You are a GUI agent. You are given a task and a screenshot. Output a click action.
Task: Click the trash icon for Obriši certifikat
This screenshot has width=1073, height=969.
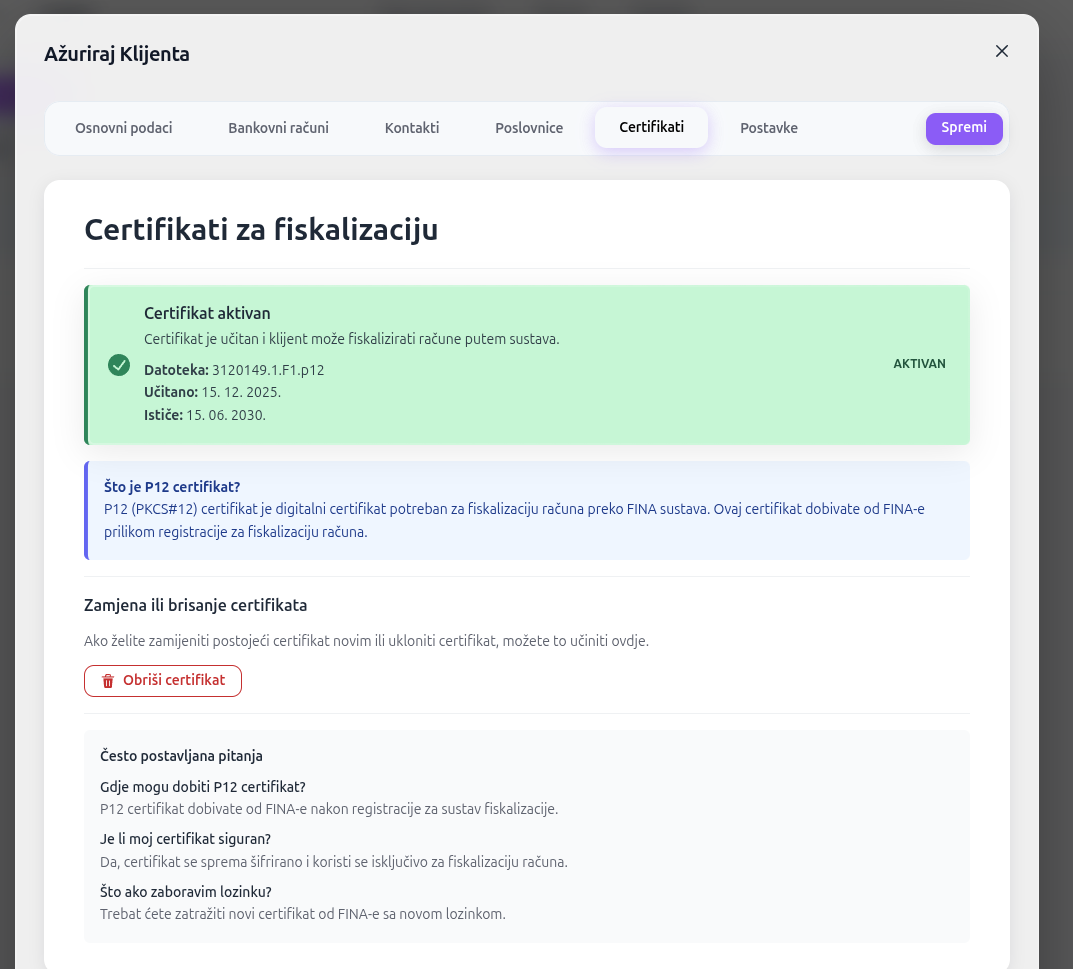coord(108,681)
